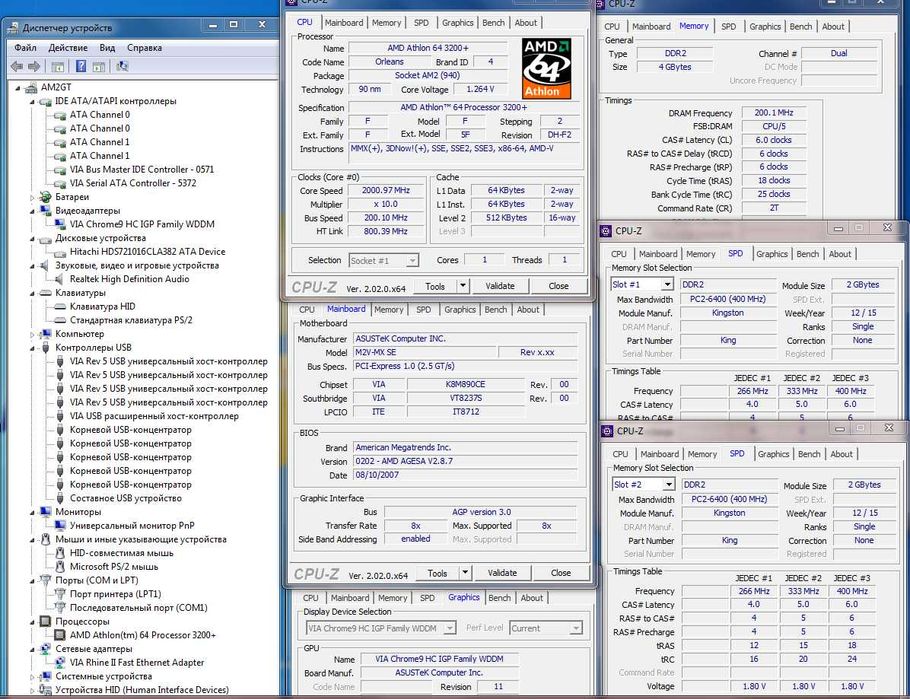The height and width of the screenshot is (699, 910).
Task: Click the chip icon next to Процессоры
Action: coord(45,621)
